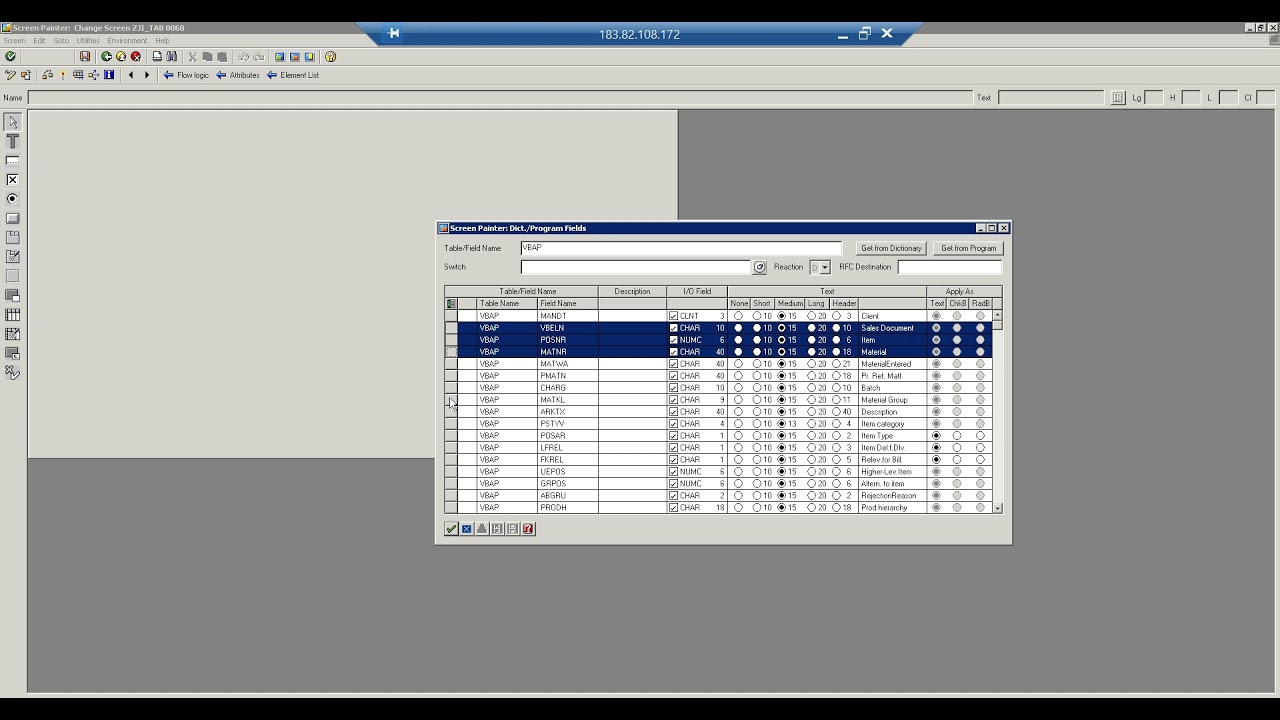Click the Switch search help icon
The width and height of the screenshot is (1280, 720).
(759, 267)
